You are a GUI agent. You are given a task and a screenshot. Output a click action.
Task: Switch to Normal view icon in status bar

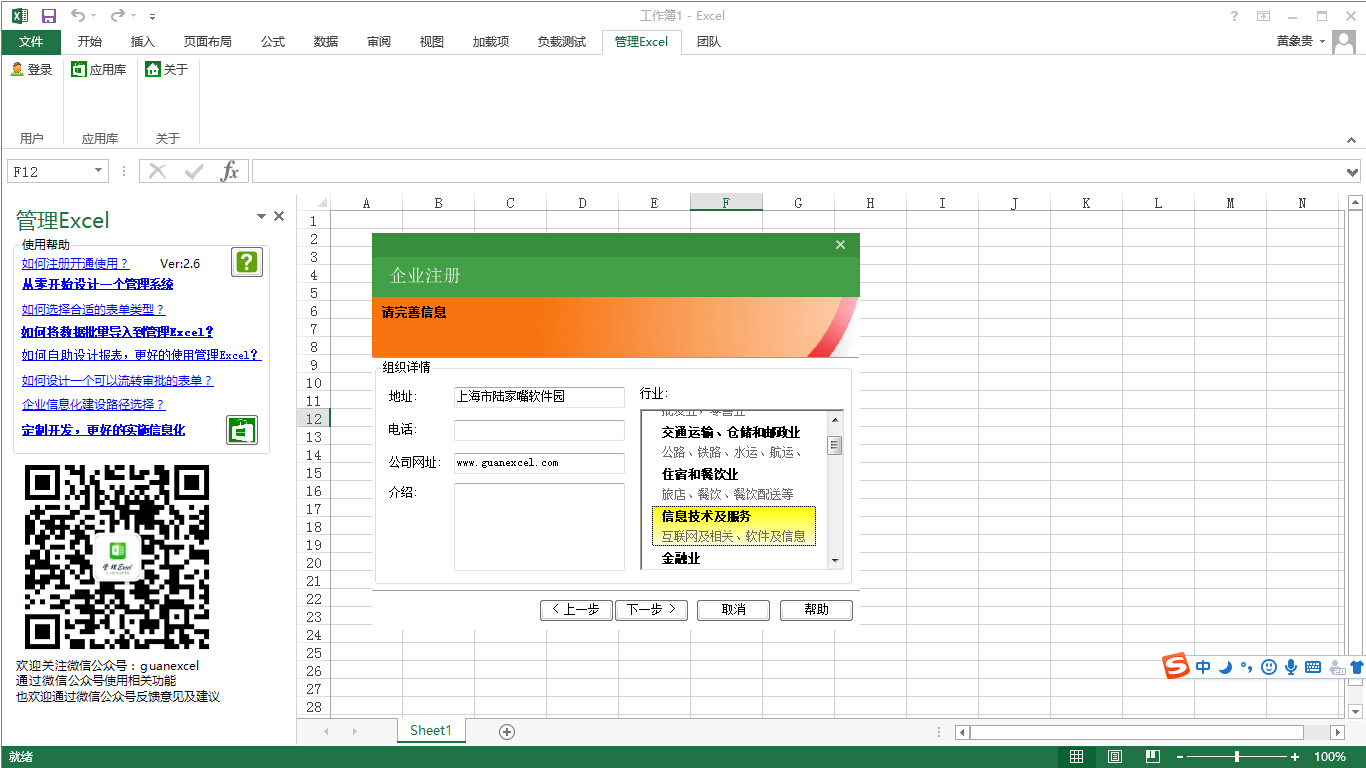(x=1077, y=757)
